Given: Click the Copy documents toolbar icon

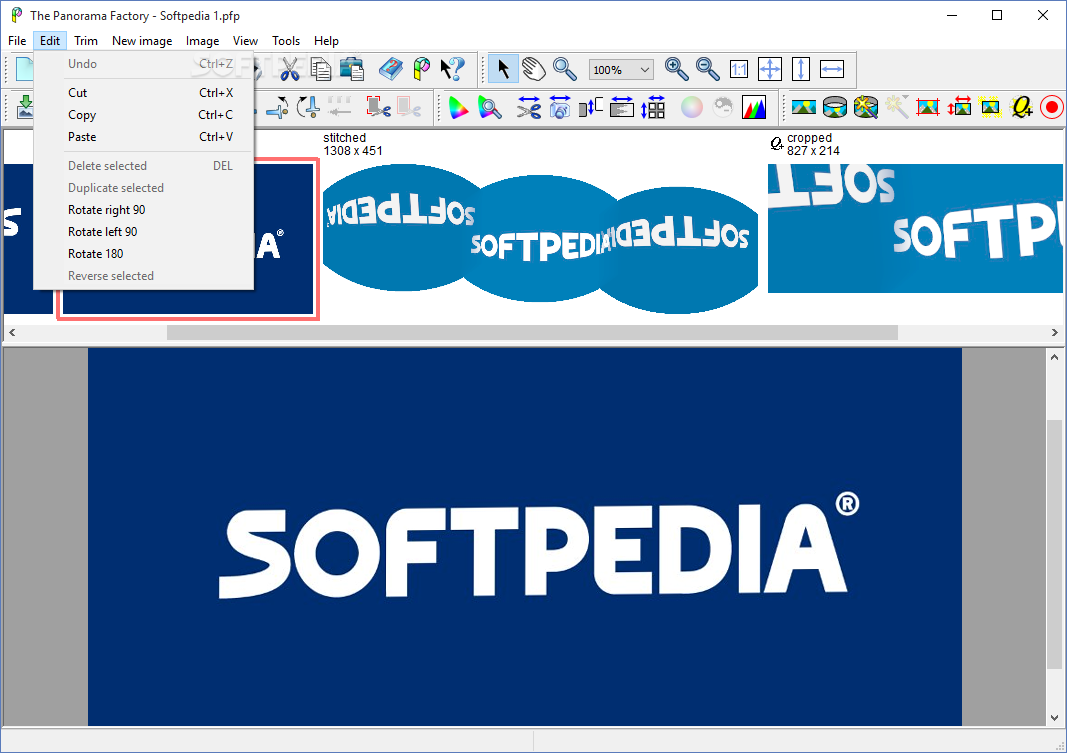Looking at the screenshot, I should click(x=321, y=69).
